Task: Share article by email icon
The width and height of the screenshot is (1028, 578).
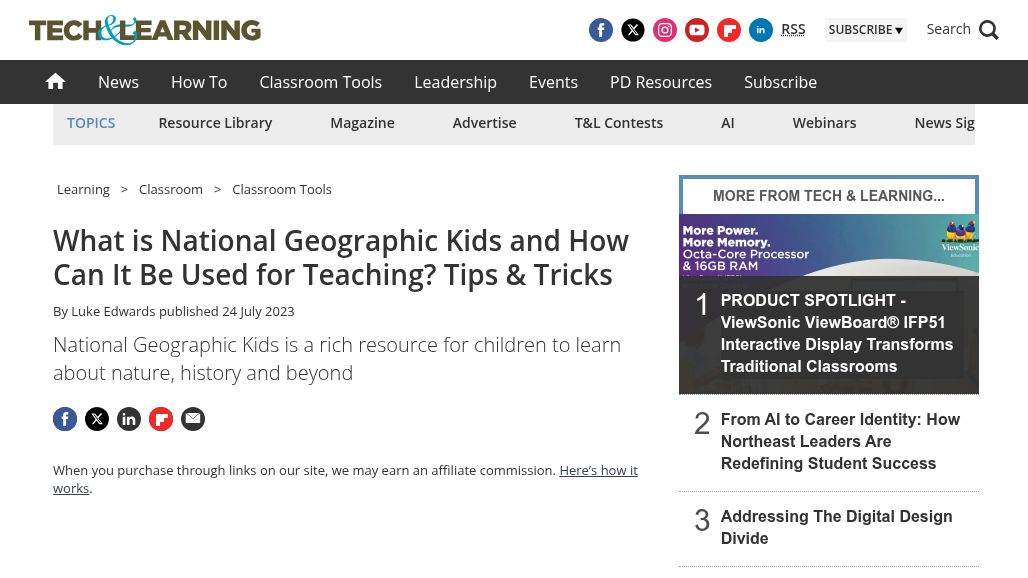Action: (193, 419)
